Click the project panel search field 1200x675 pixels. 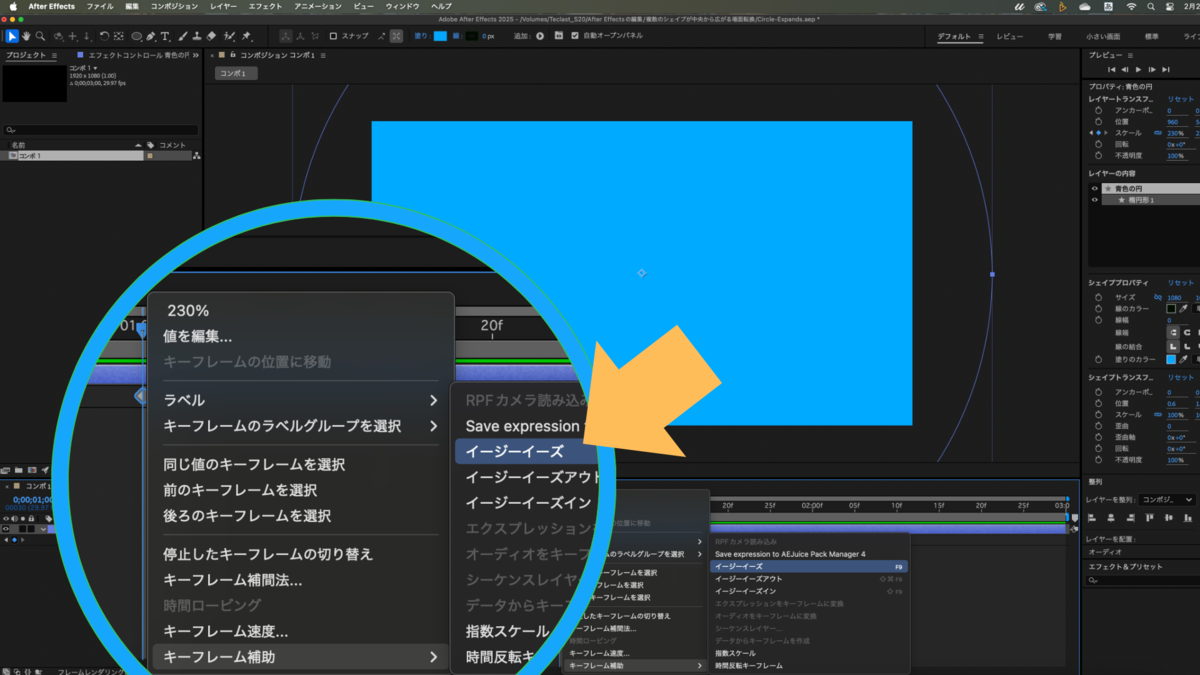[x=100, y=130]
